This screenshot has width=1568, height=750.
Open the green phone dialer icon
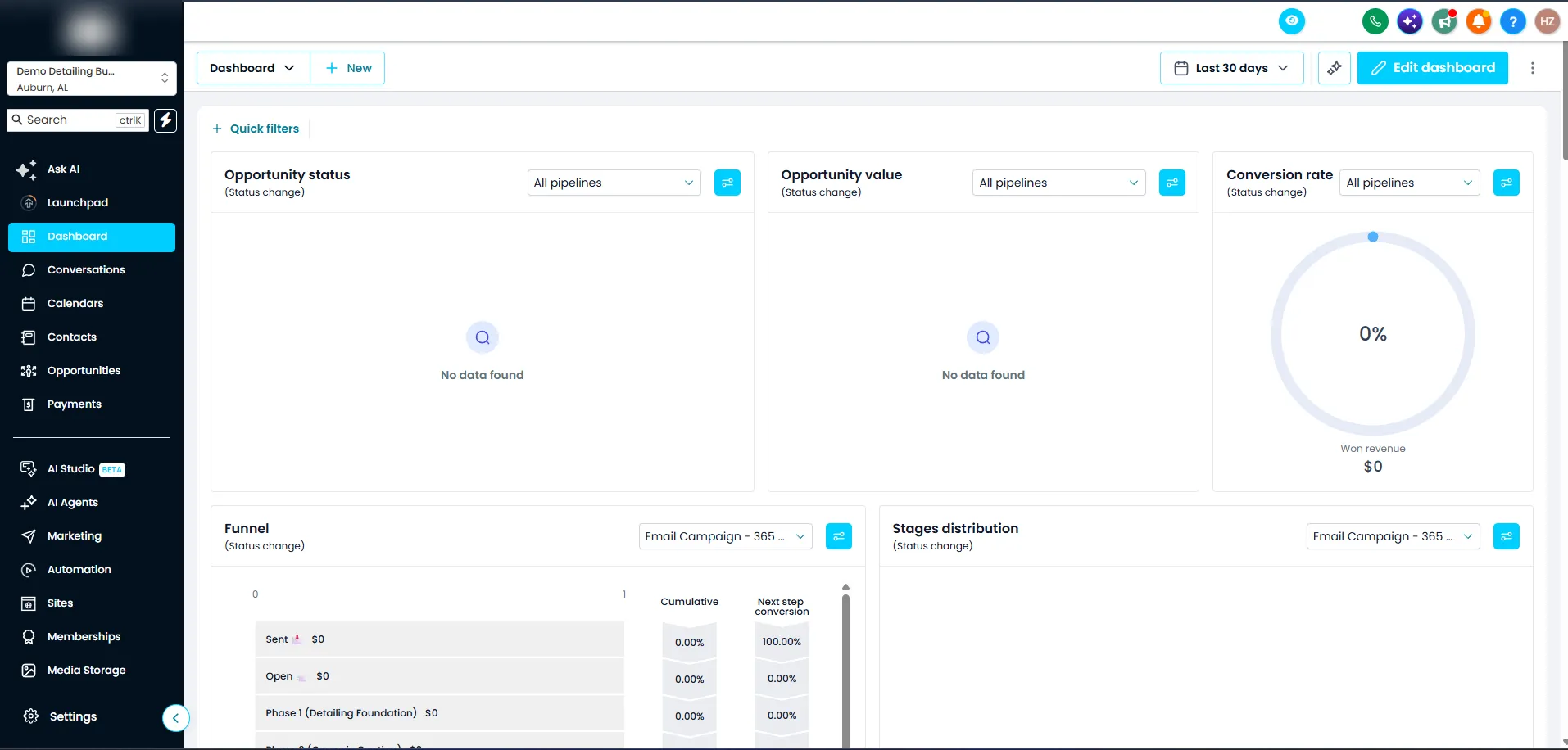pyautogui.click(x=1375, y=21)
